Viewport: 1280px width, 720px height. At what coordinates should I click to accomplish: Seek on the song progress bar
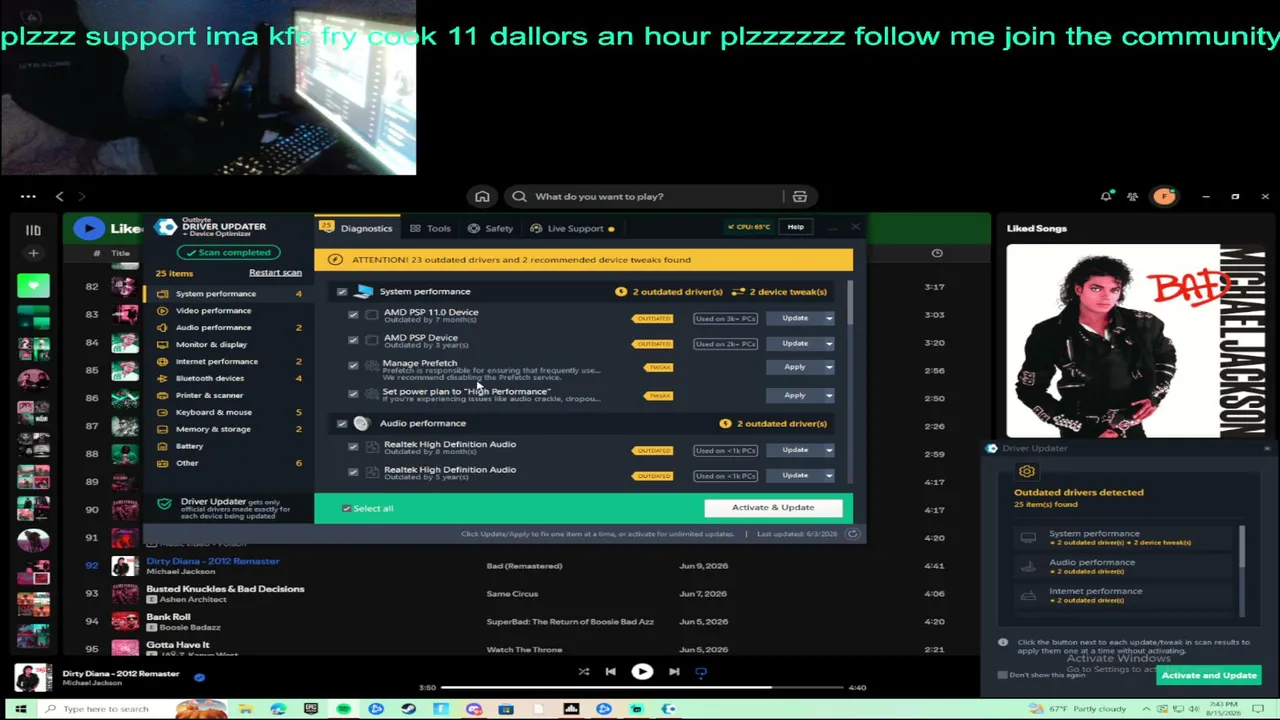coord(643,688)
